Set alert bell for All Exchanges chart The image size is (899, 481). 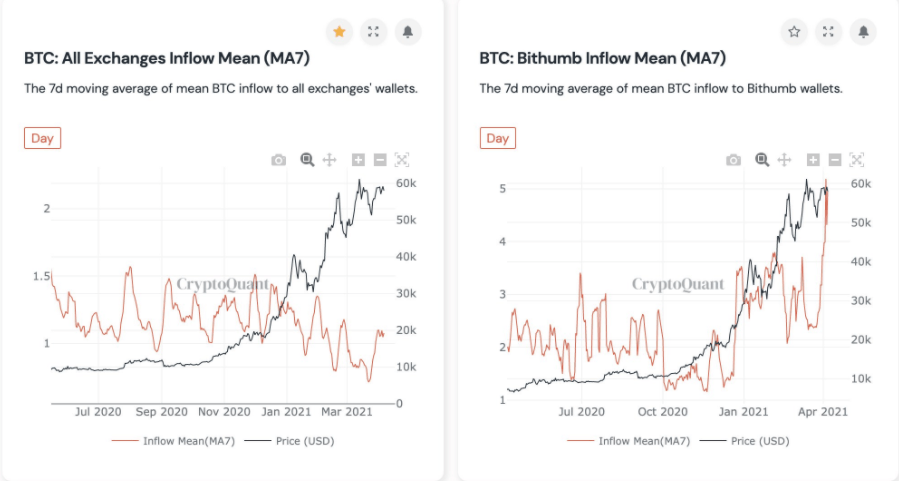pyautogui.click(x=408, y=32)
